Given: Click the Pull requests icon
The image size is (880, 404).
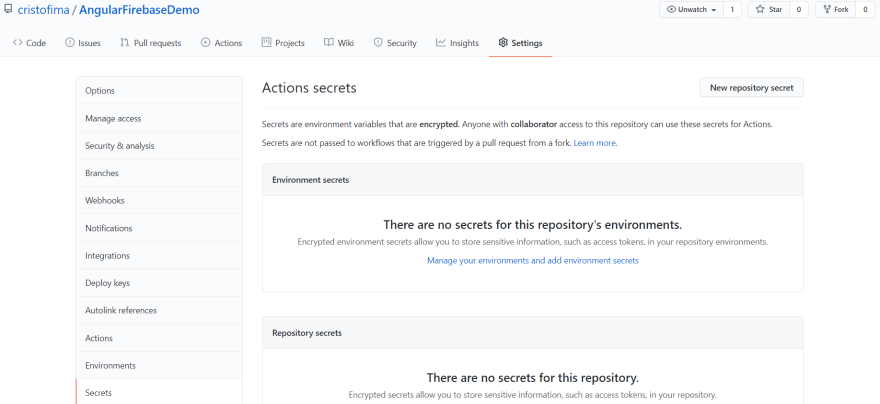Looking at the screenshot, I should [x=124, y=43].
